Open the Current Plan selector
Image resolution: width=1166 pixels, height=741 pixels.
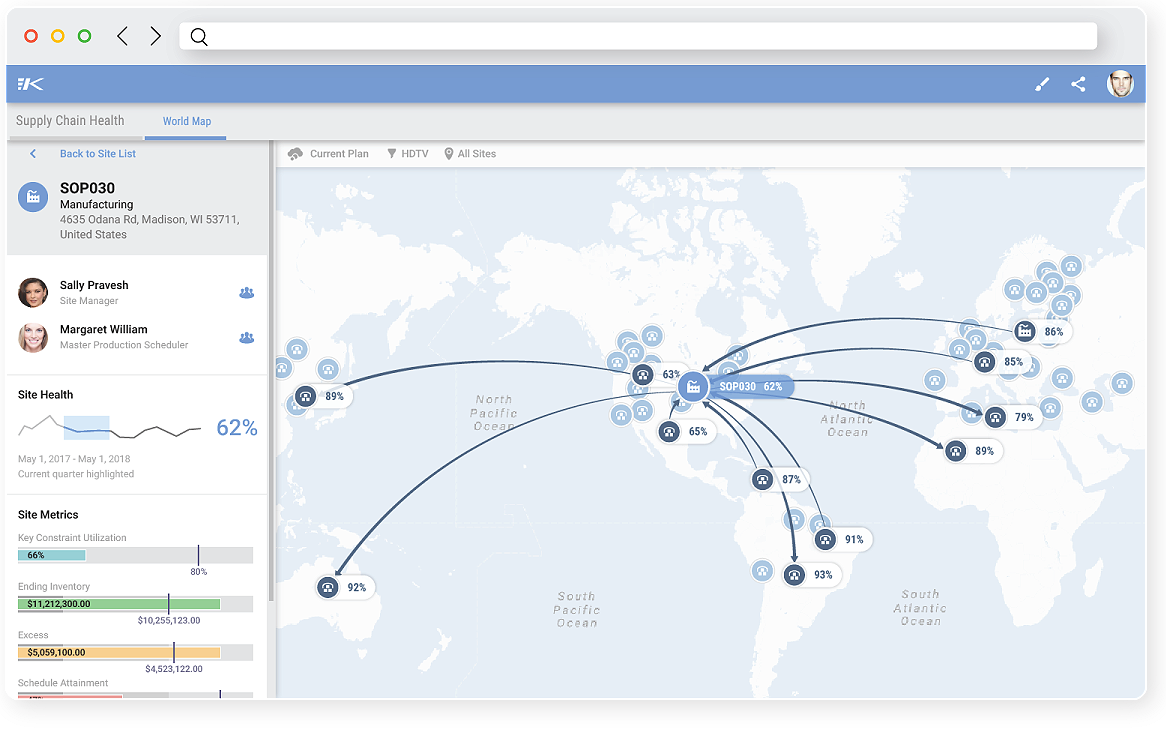(329, 154)
